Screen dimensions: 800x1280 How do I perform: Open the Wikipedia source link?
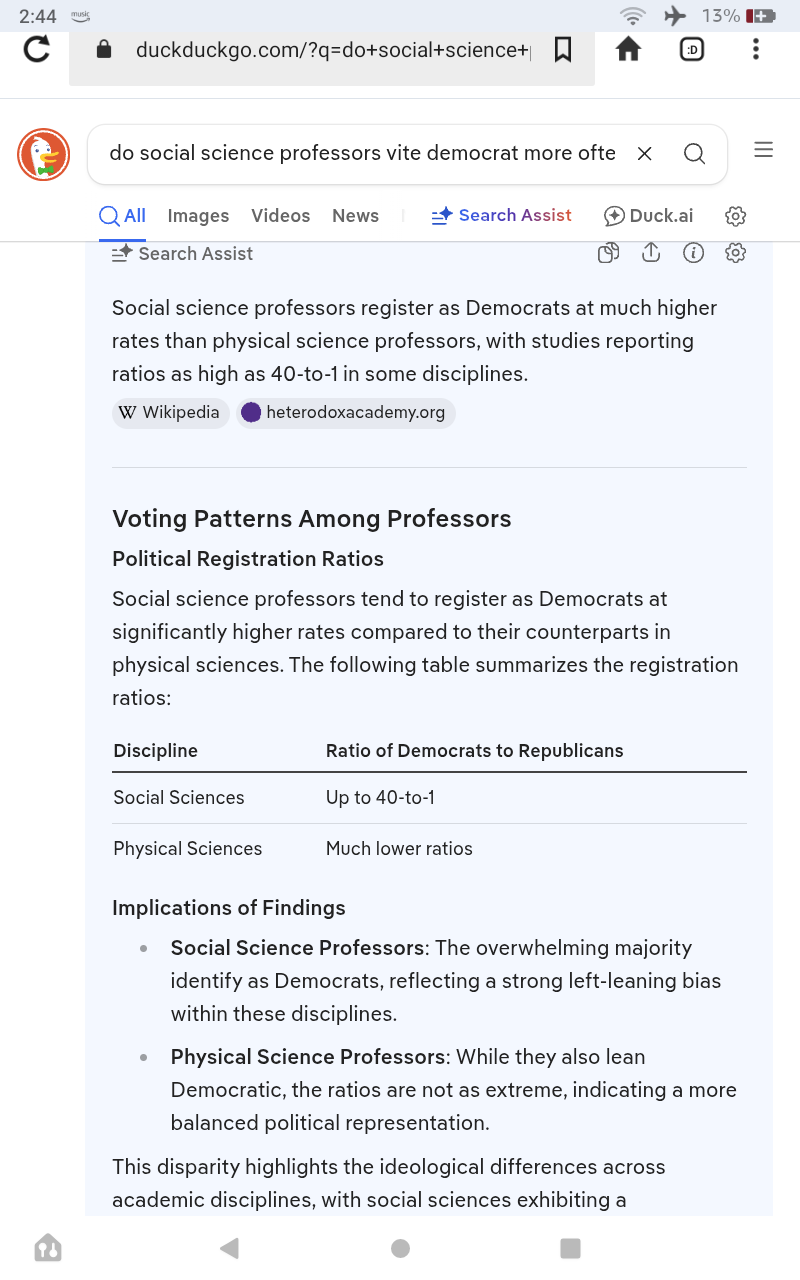point(171,413)
